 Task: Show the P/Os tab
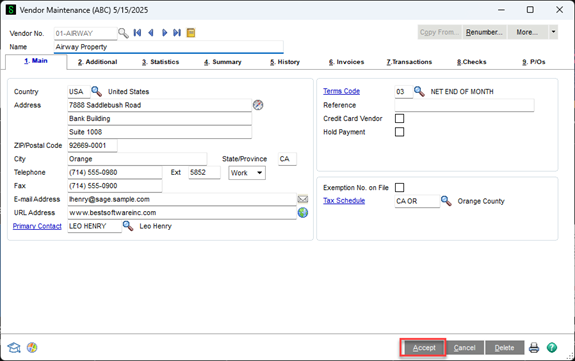tap(534, 62)
